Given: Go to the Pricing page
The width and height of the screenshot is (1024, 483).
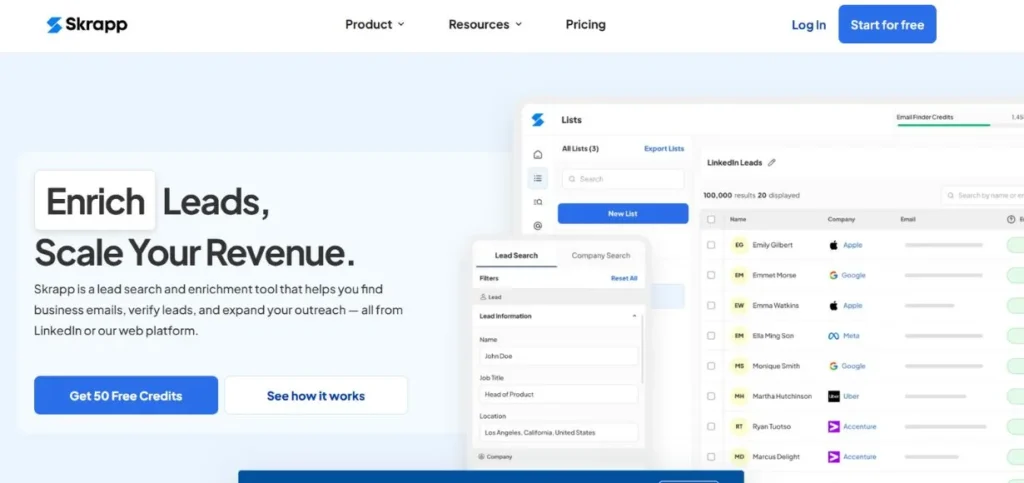Looking at the screenshot, I should point(585,25).
